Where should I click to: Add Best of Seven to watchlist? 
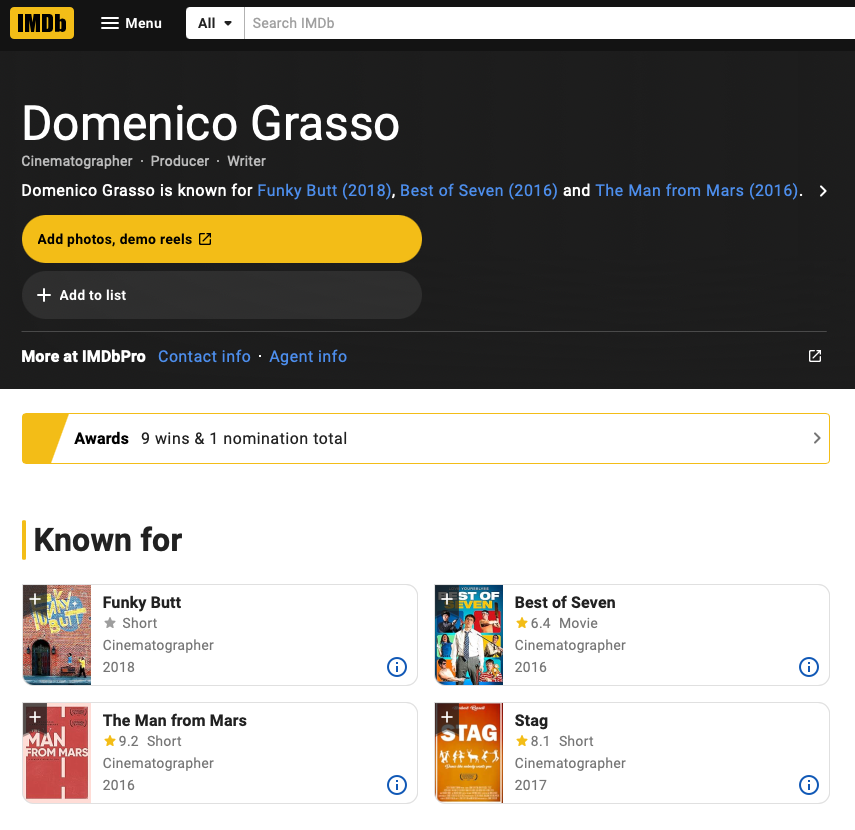[446, 598]
